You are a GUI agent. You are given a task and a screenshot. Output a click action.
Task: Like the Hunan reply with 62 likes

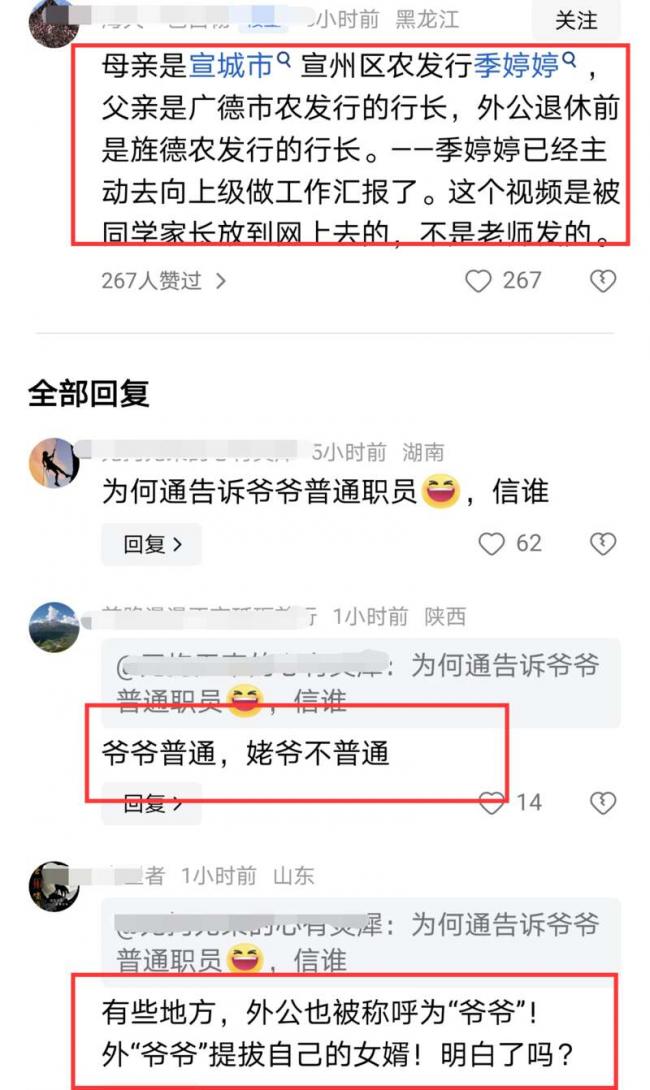click(x=491, y=544)
